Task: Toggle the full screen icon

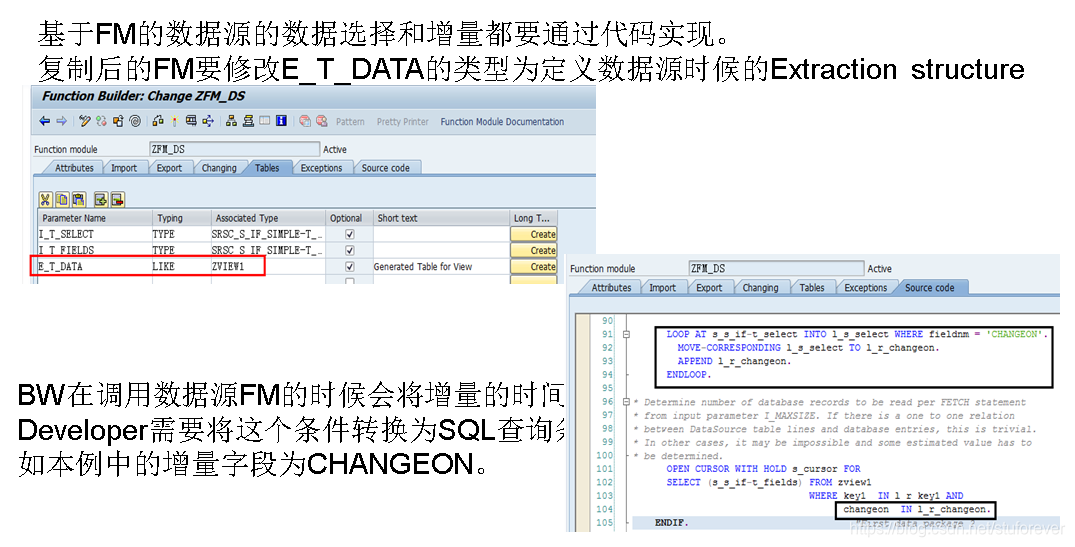Action: (x=265, y=121)
